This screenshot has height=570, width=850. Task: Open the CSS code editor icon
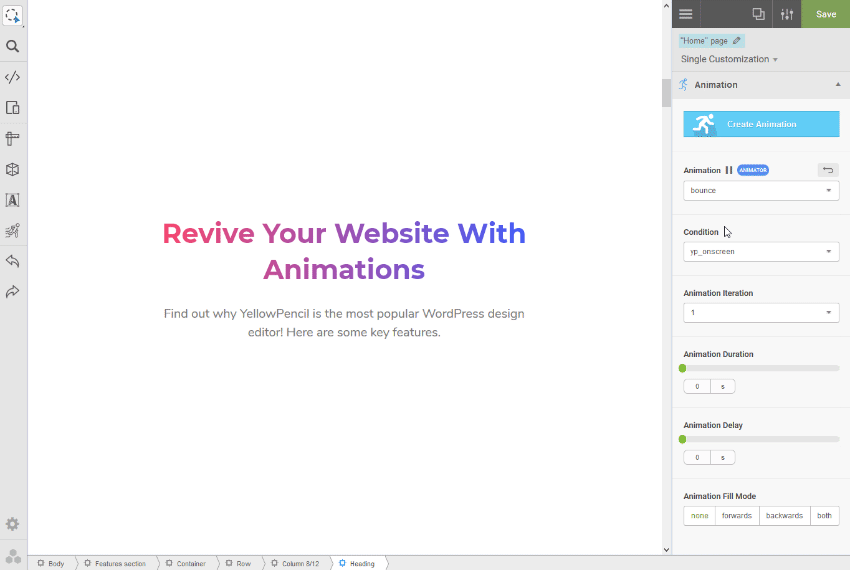(x=12, y=77)
